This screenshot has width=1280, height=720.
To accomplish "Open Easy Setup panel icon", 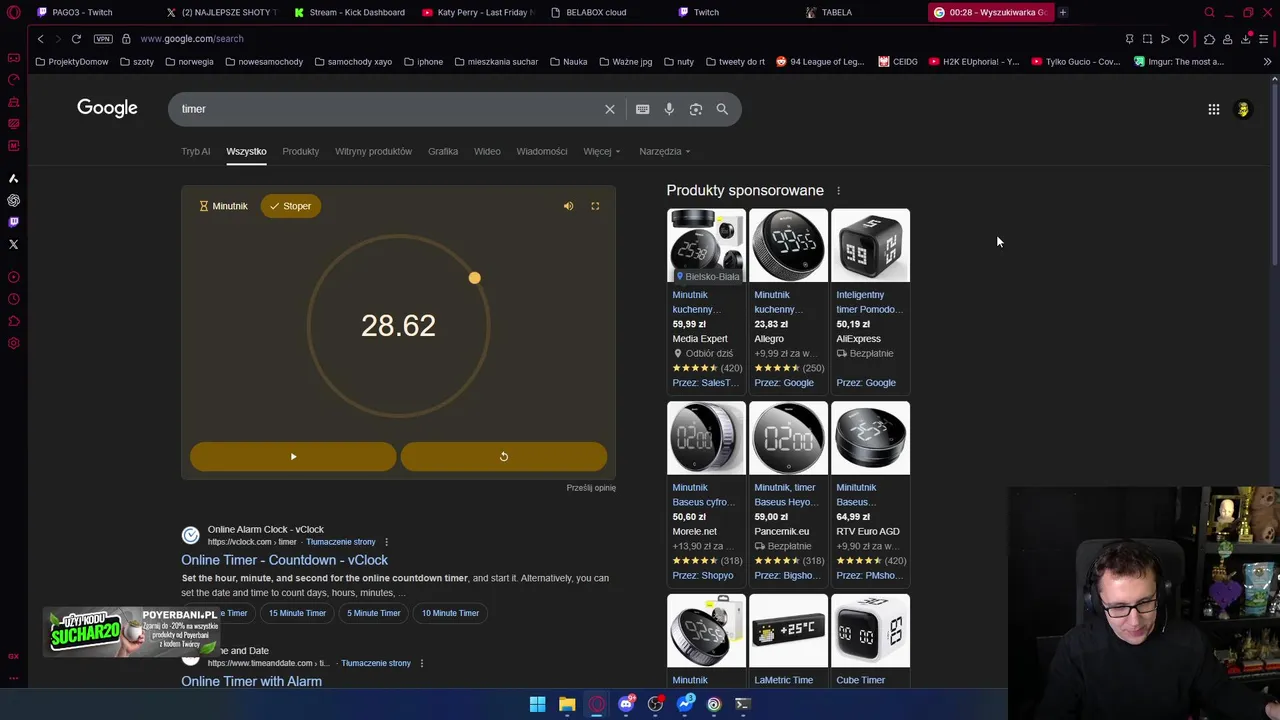I will (x=1264, y=39).
